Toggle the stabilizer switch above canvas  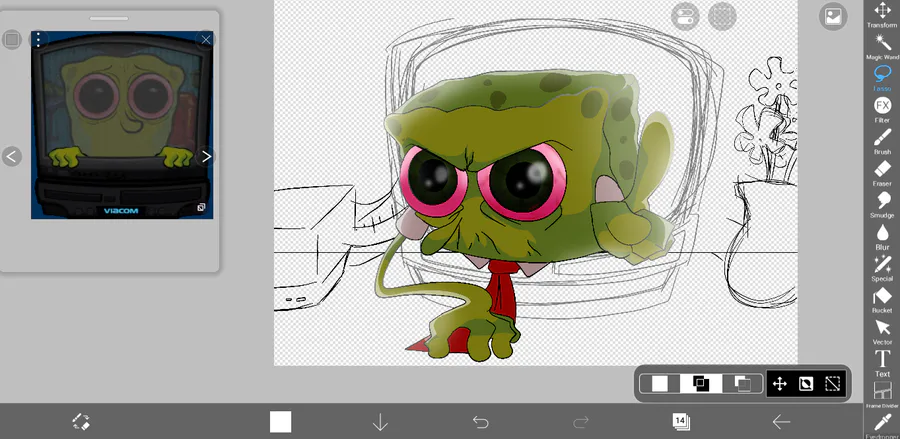[685, 16]
